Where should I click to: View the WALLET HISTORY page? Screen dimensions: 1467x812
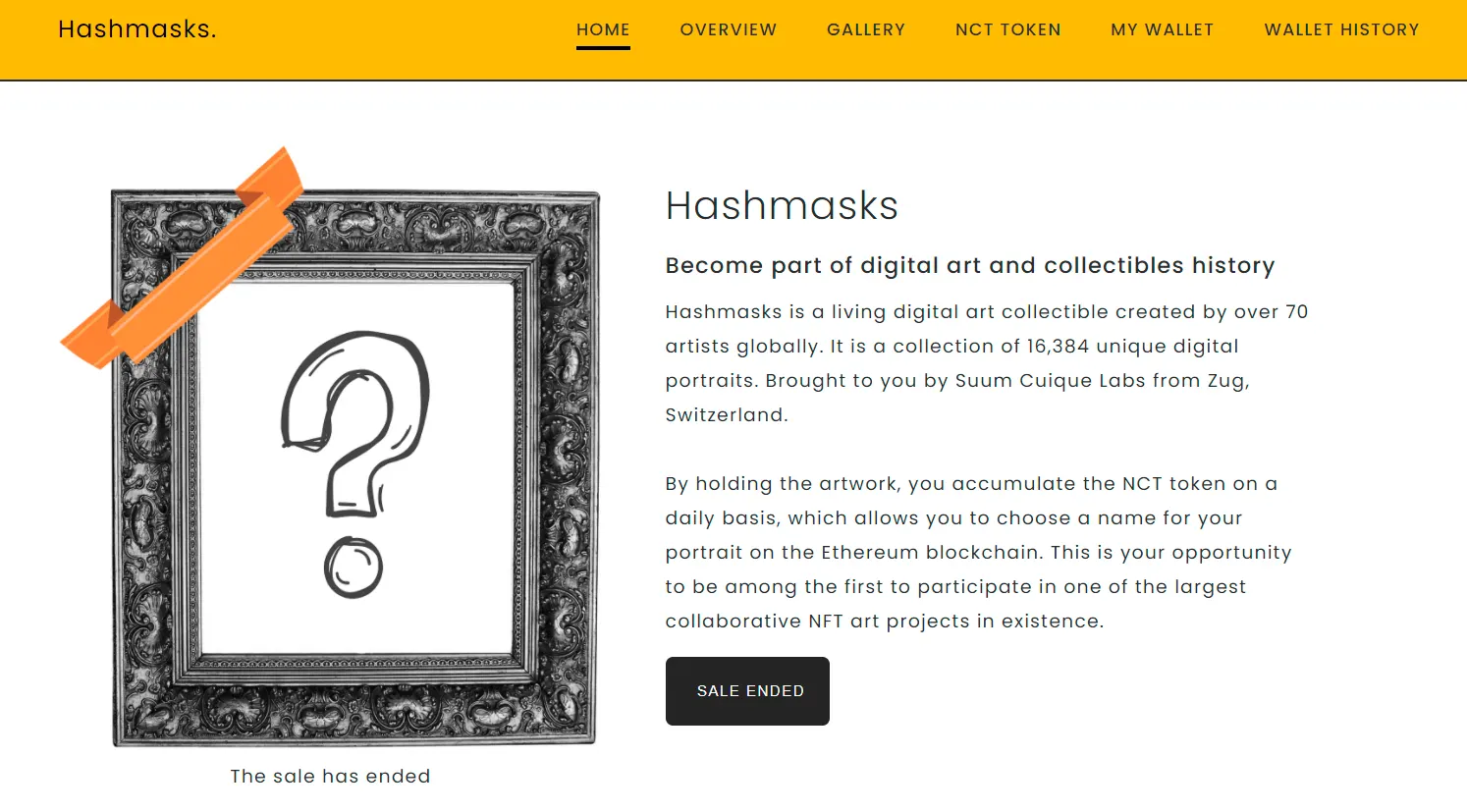(1340, 29)
